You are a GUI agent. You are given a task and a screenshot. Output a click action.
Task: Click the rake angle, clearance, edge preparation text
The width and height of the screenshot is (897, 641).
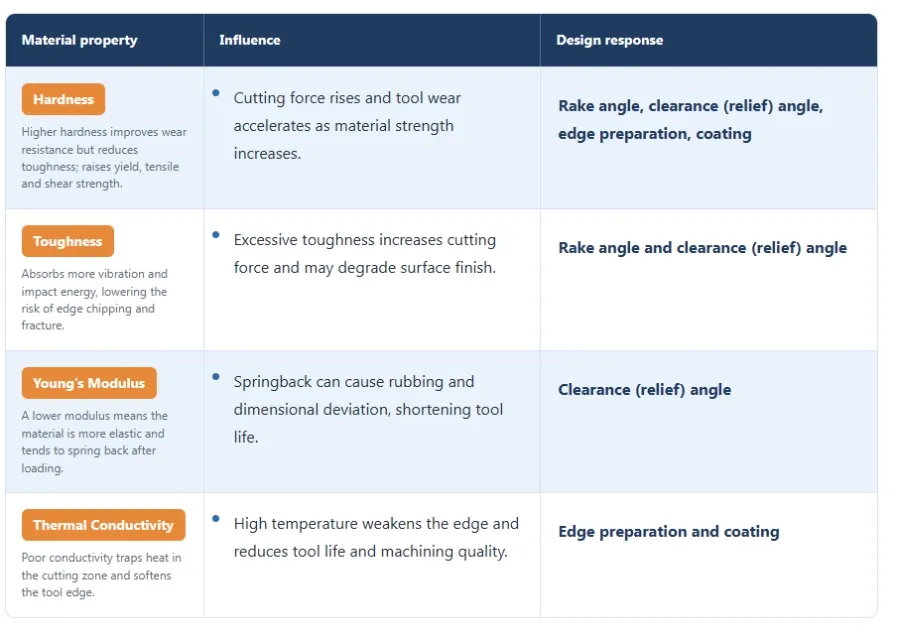pyautogui.click(x=690, y=120)
